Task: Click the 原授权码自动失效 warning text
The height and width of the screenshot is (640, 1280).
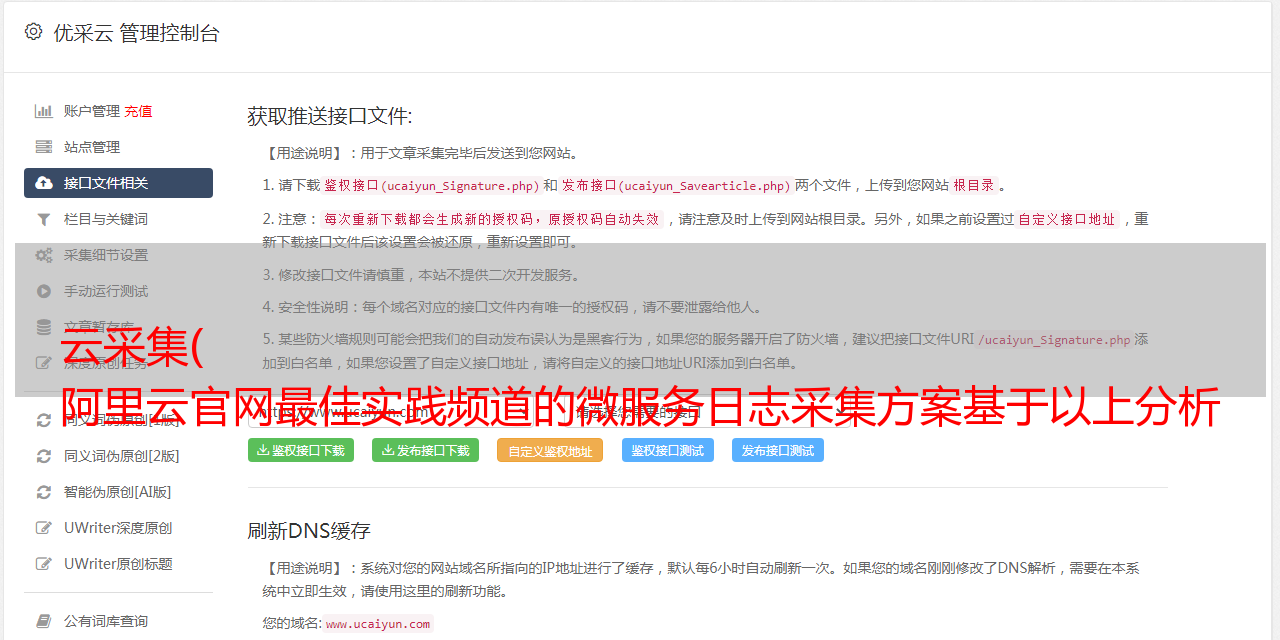Action: [x=603, y=219]
